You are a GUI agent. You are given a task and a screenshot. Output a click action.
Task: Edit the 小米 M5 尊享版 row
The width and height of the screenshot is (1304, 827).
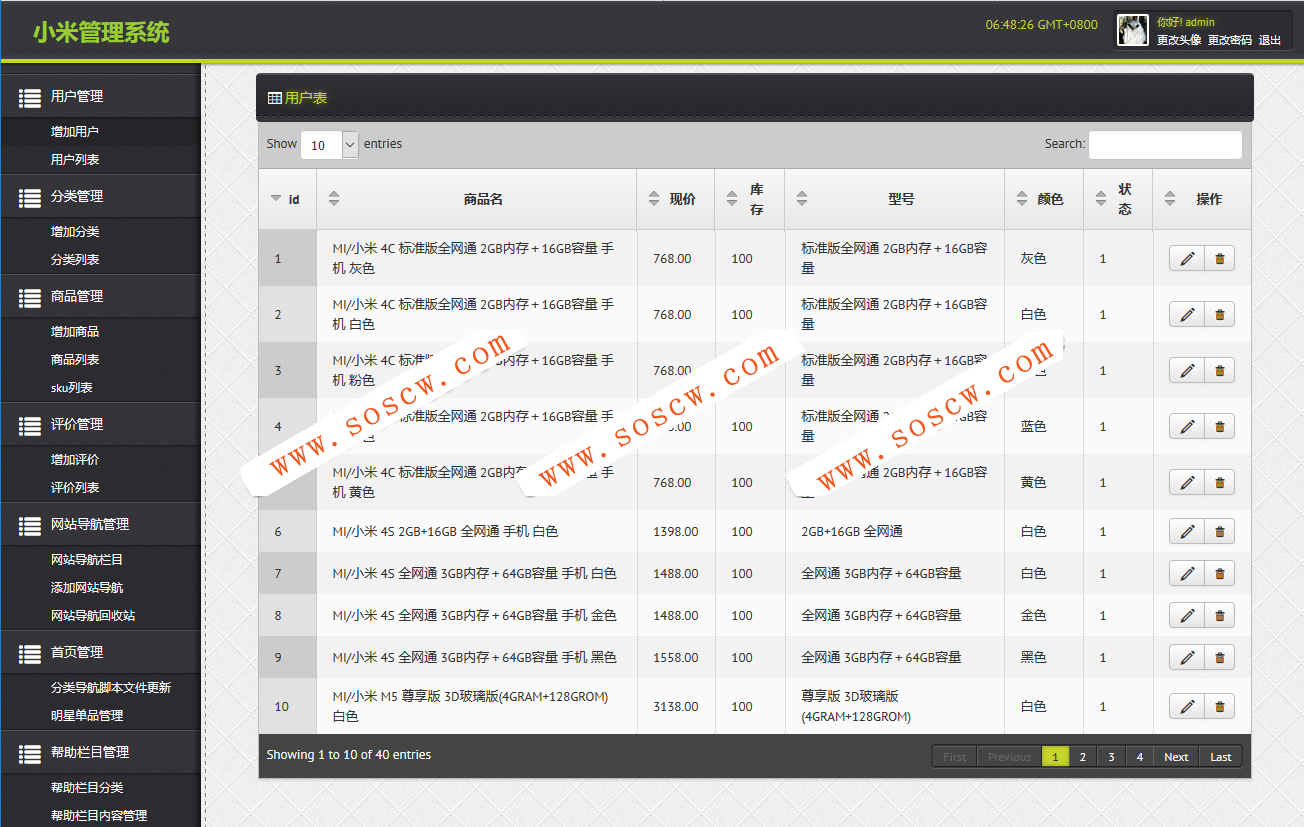click(x=1187, y=707)
